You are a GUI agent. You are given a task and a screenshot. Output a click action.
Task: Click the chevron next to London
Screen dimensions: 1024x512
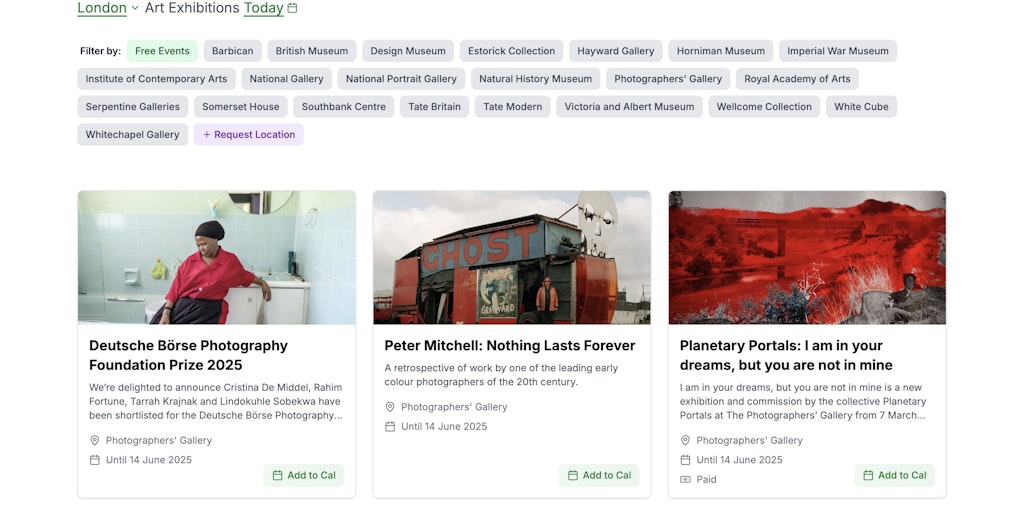[x=135, y=8]
